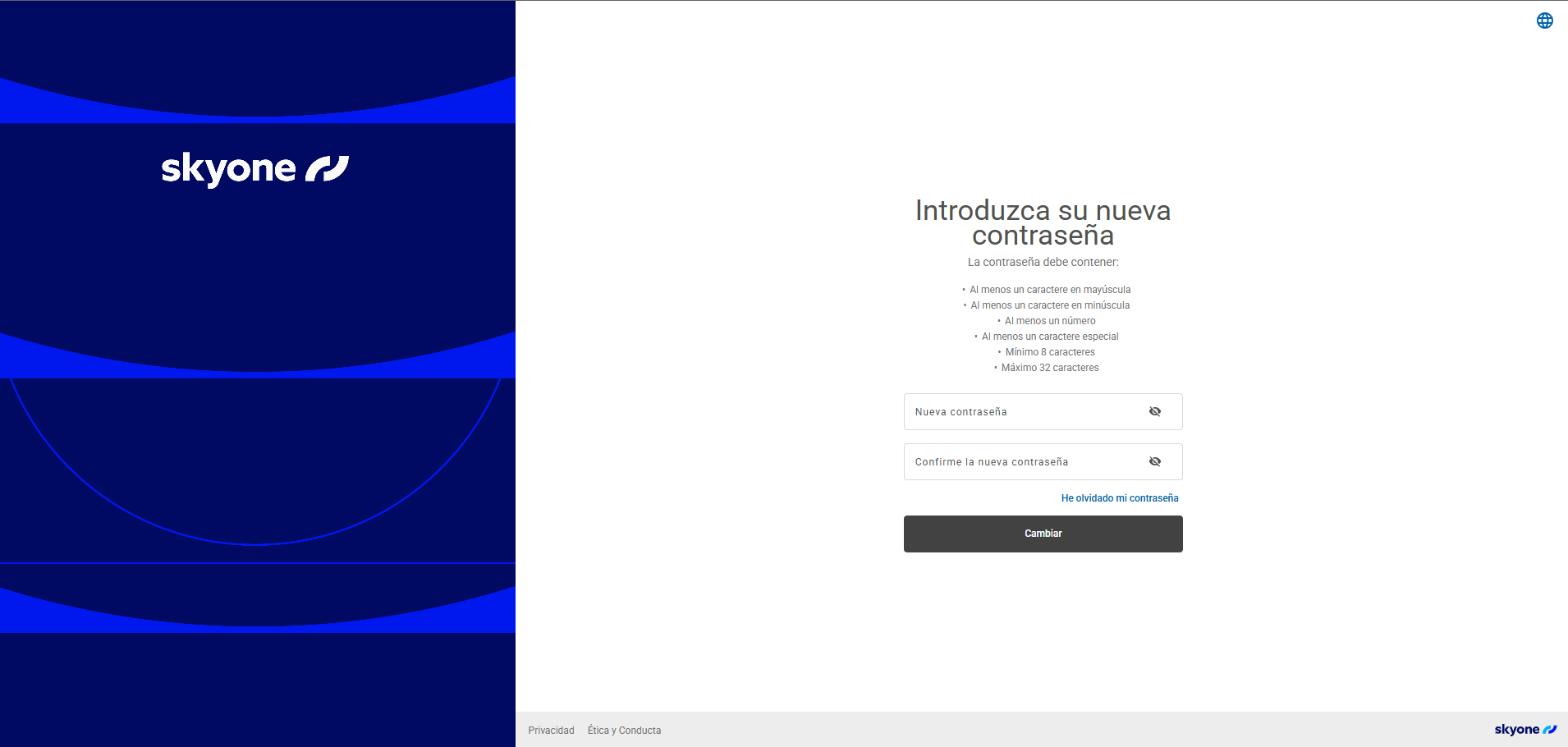The width and height of the screenshot is (1568, 747).
Task: Focus the Nueva contraseña input field
Action: coord(1022,412)
